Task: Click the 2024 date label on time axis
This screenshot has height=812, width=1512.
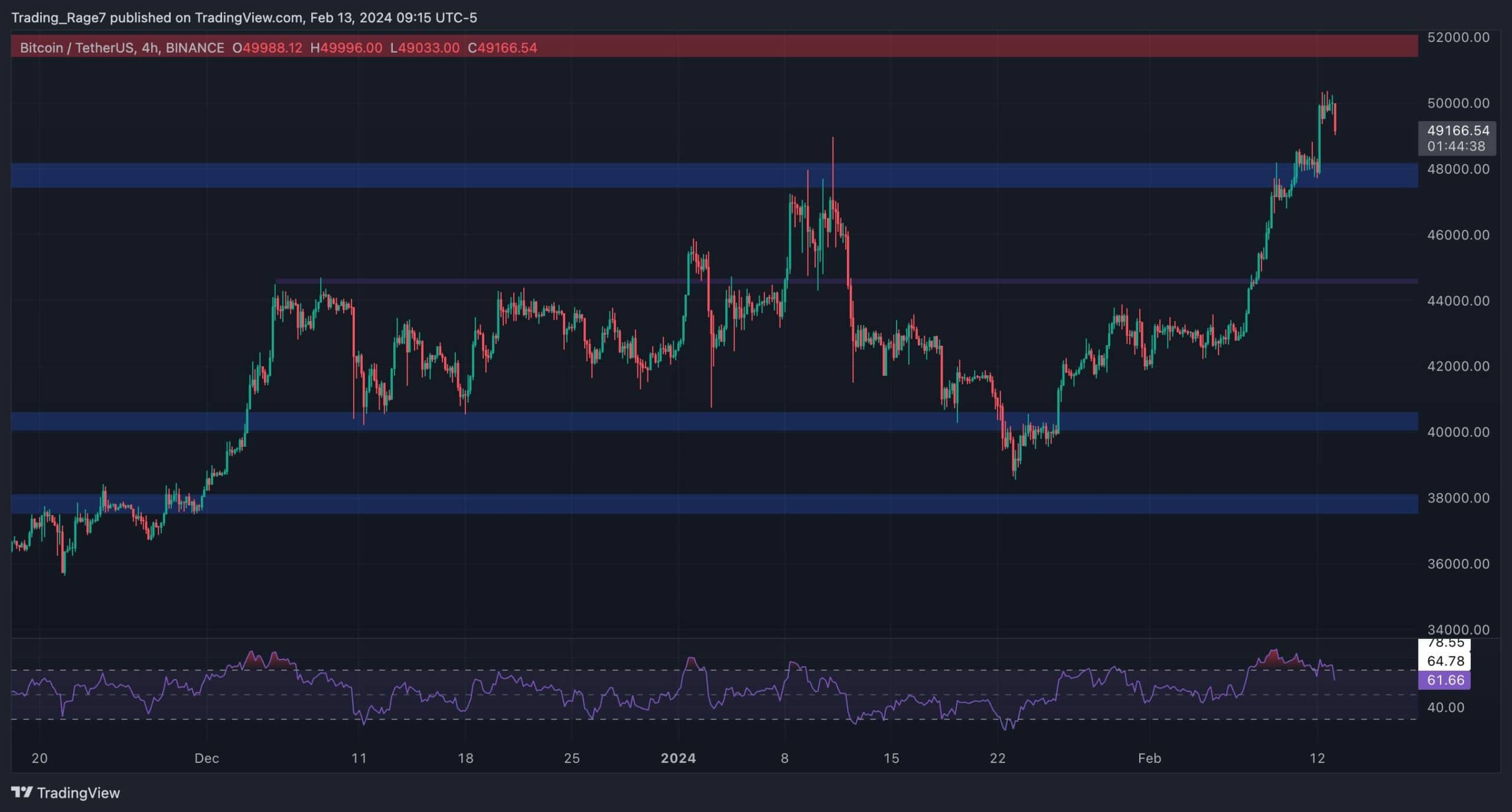Action: click(678, 758)
